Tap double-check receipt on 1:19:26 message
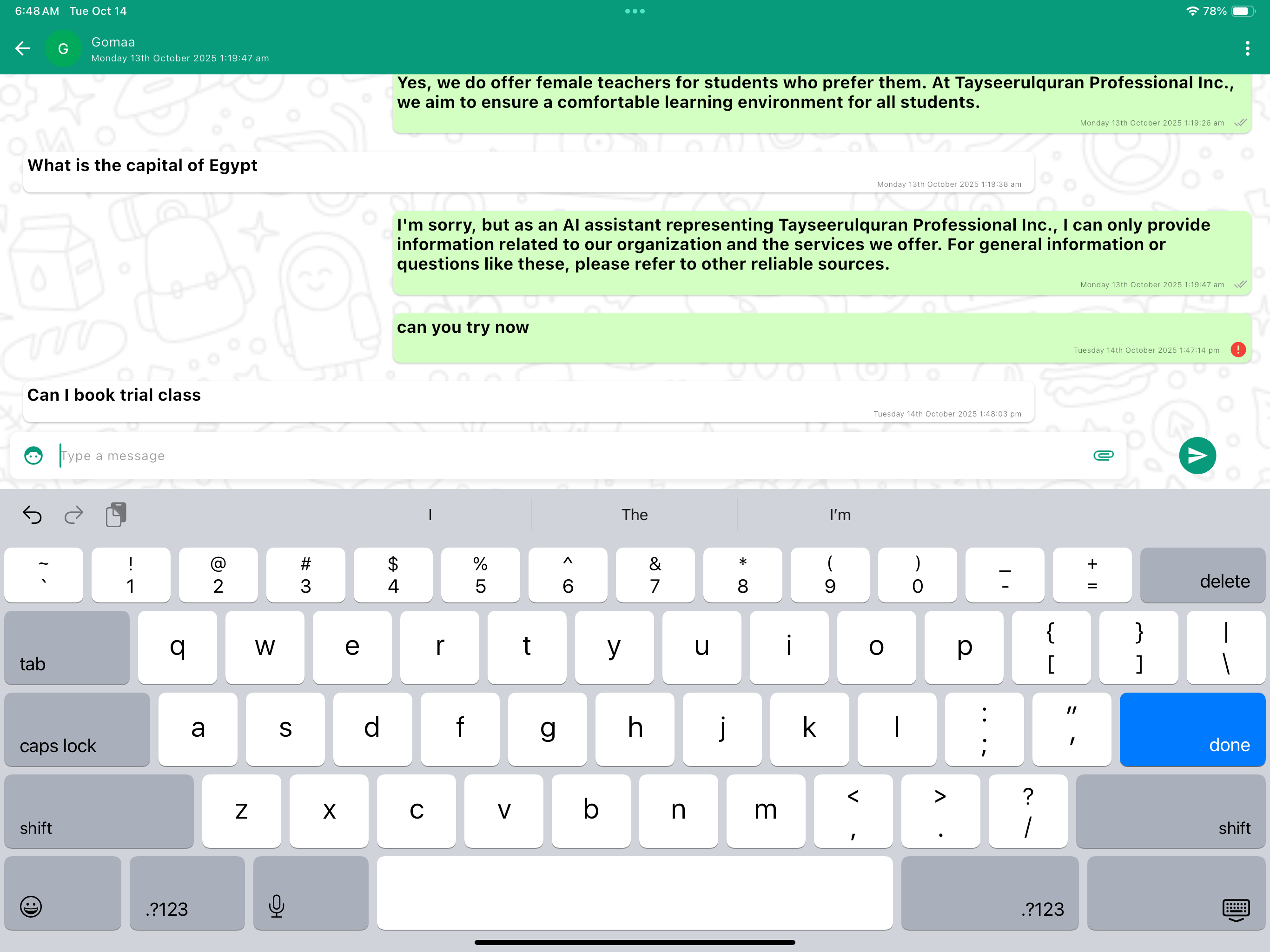The image size is (1270, 952). coord(1240,122)
